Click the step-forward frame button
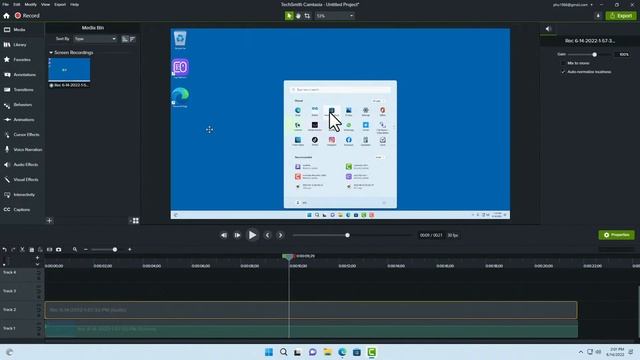Screen dimensions: 640x360 237,235
